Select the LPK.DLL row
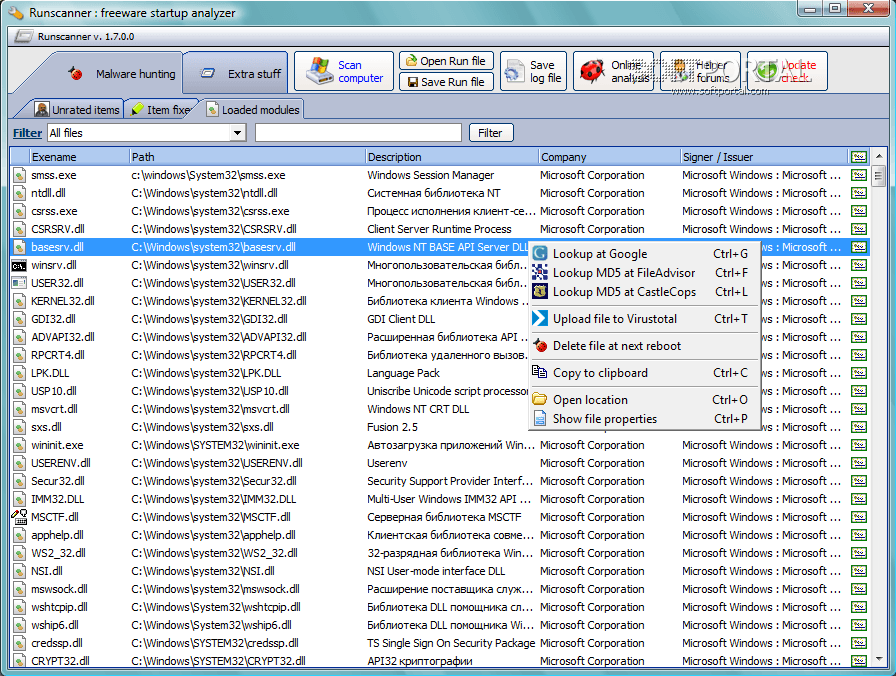 (440, 373)
